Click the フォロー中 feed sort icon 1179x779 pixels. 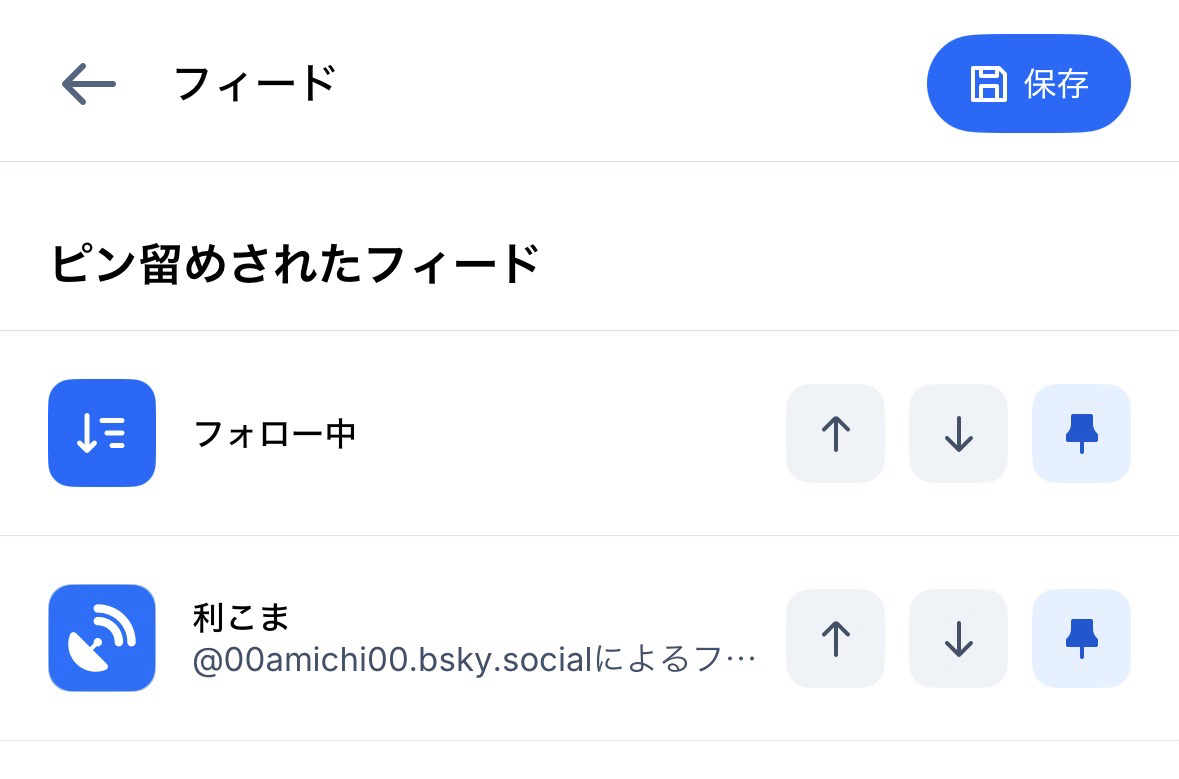[102, 433]
